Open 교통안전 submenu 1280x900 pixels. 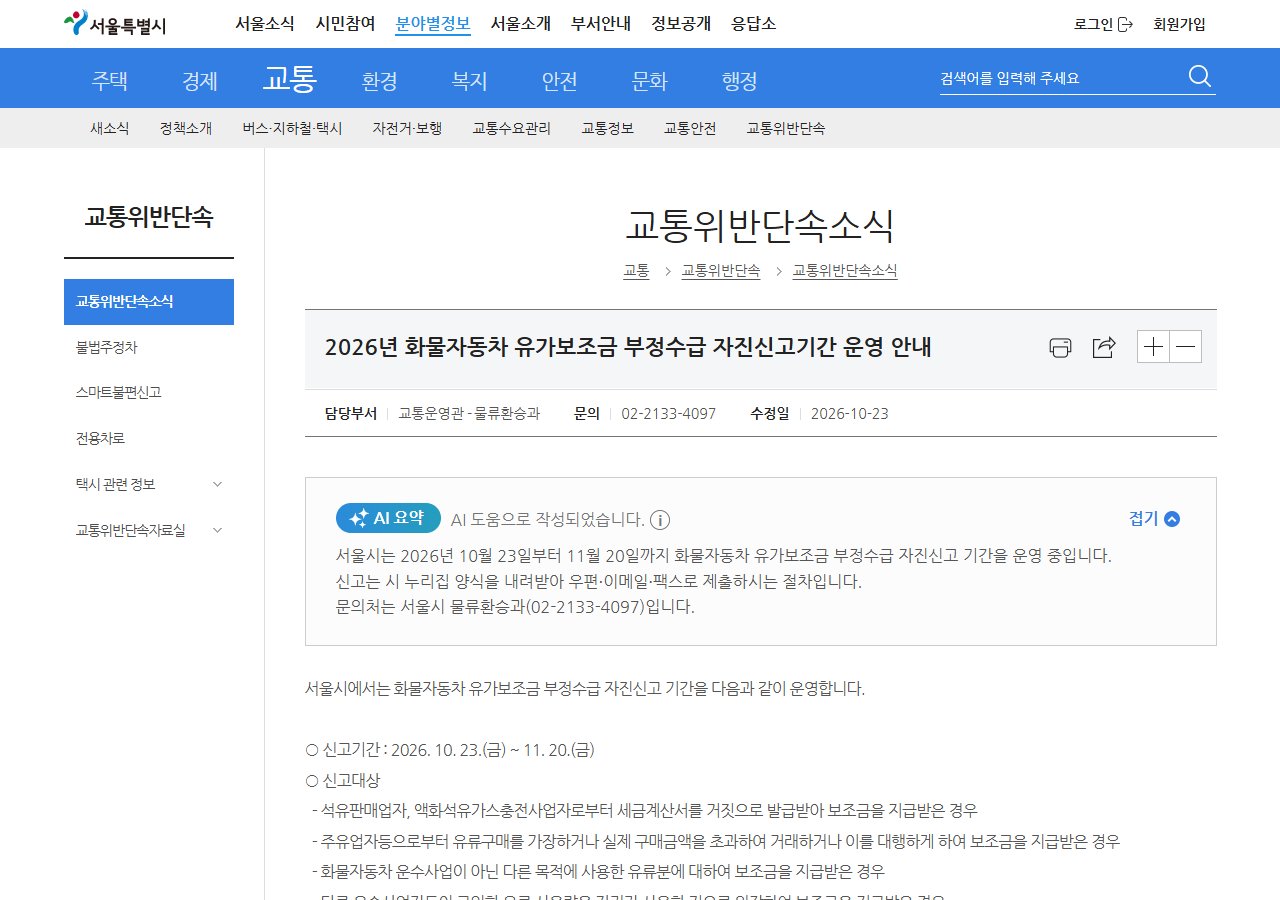click(x=690, y=128)
